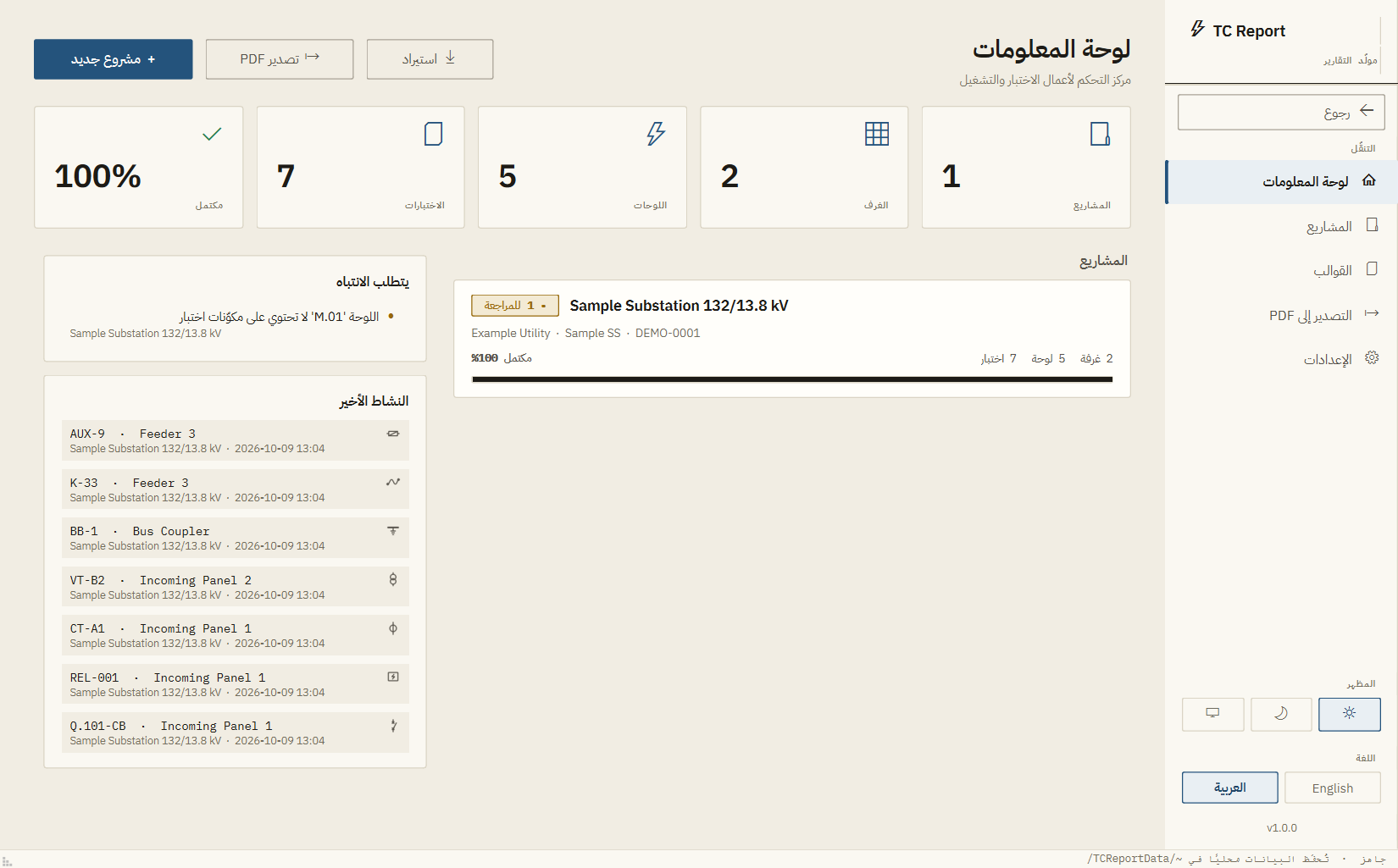1398x868 pixels.
Task: Click the grid icon on the الغرف card
Action: pyautogui.click(x=877, y=134)
